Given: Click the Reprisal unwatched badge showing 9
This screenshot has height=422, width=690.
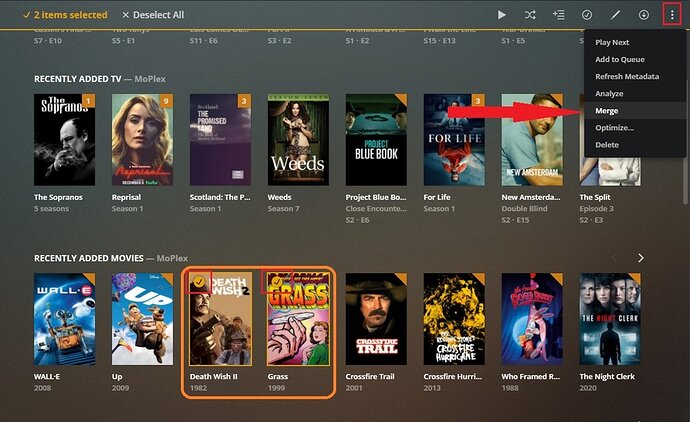Looking at the screenshot, I should pyautogui.click(x=166, y=101).
